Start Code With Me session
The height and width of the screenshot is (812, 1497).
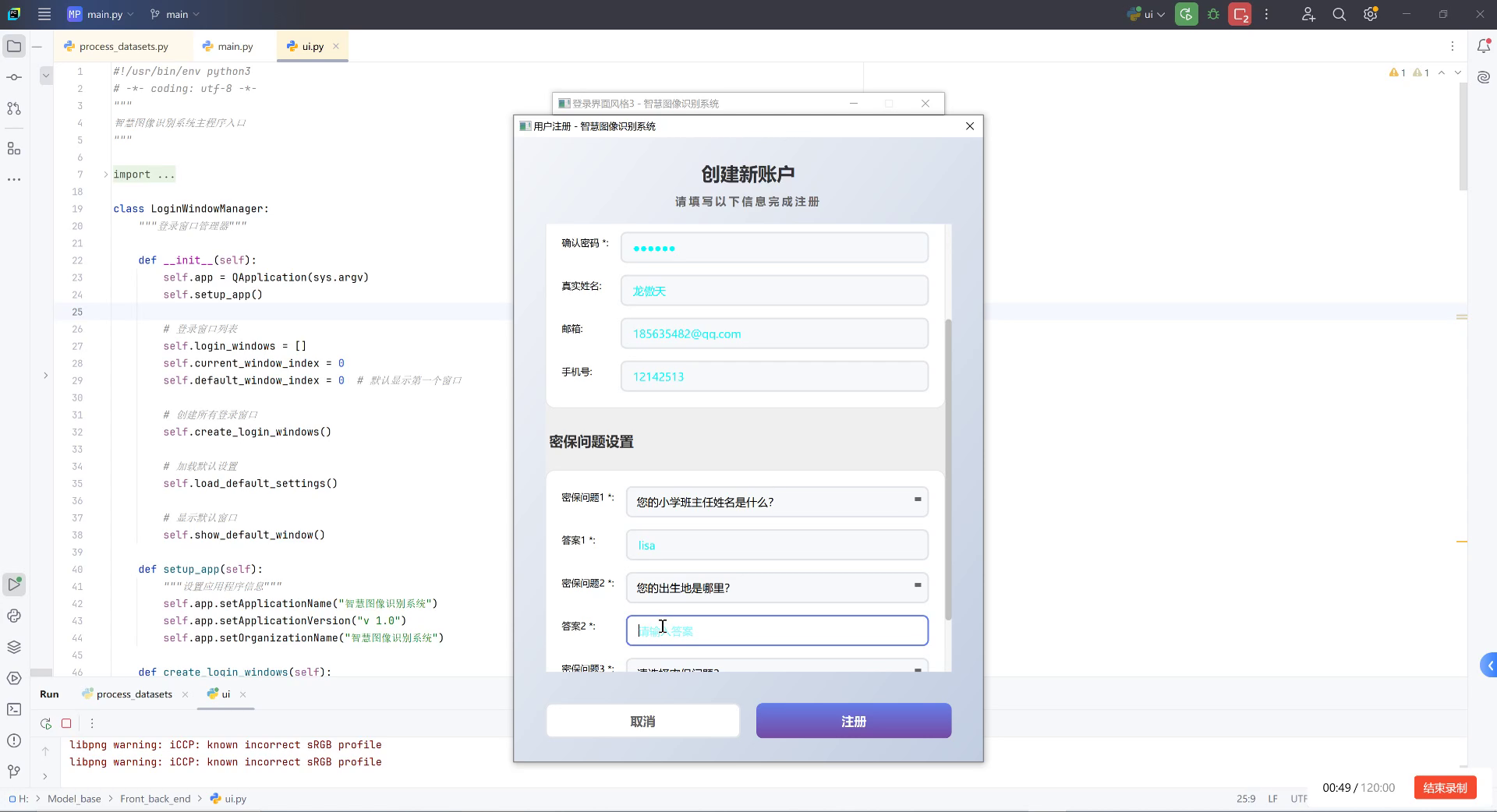[1308, 14]
